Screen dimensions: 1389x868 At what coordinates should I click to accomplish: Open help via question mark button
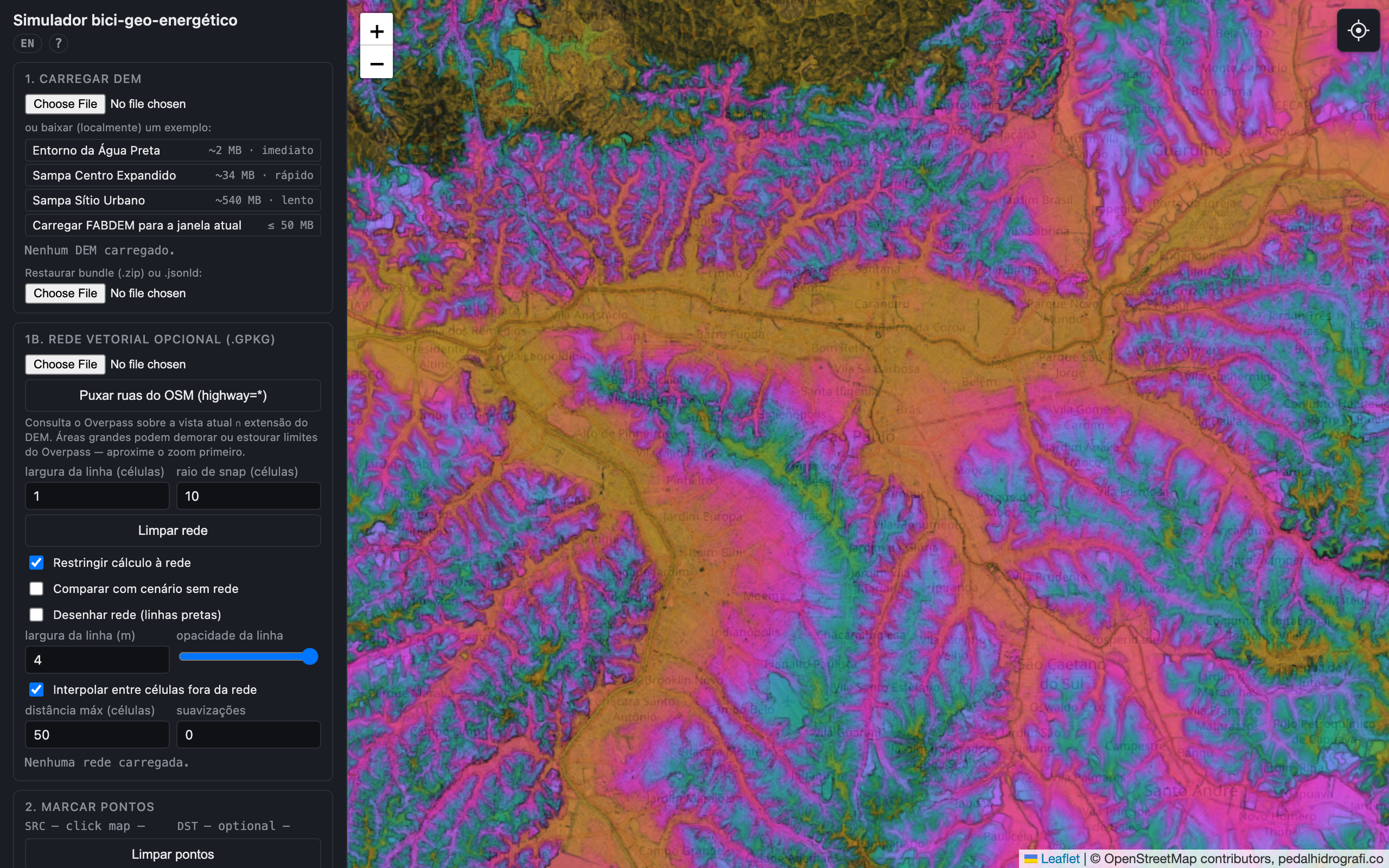58,43
